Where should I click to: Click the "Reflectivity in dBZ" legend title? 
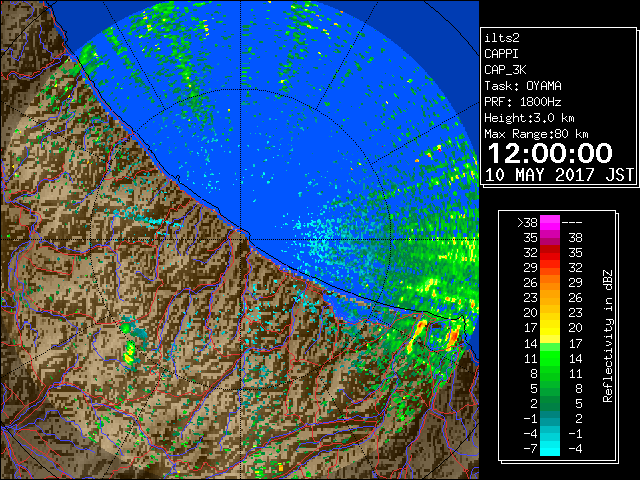click(608, 336)
